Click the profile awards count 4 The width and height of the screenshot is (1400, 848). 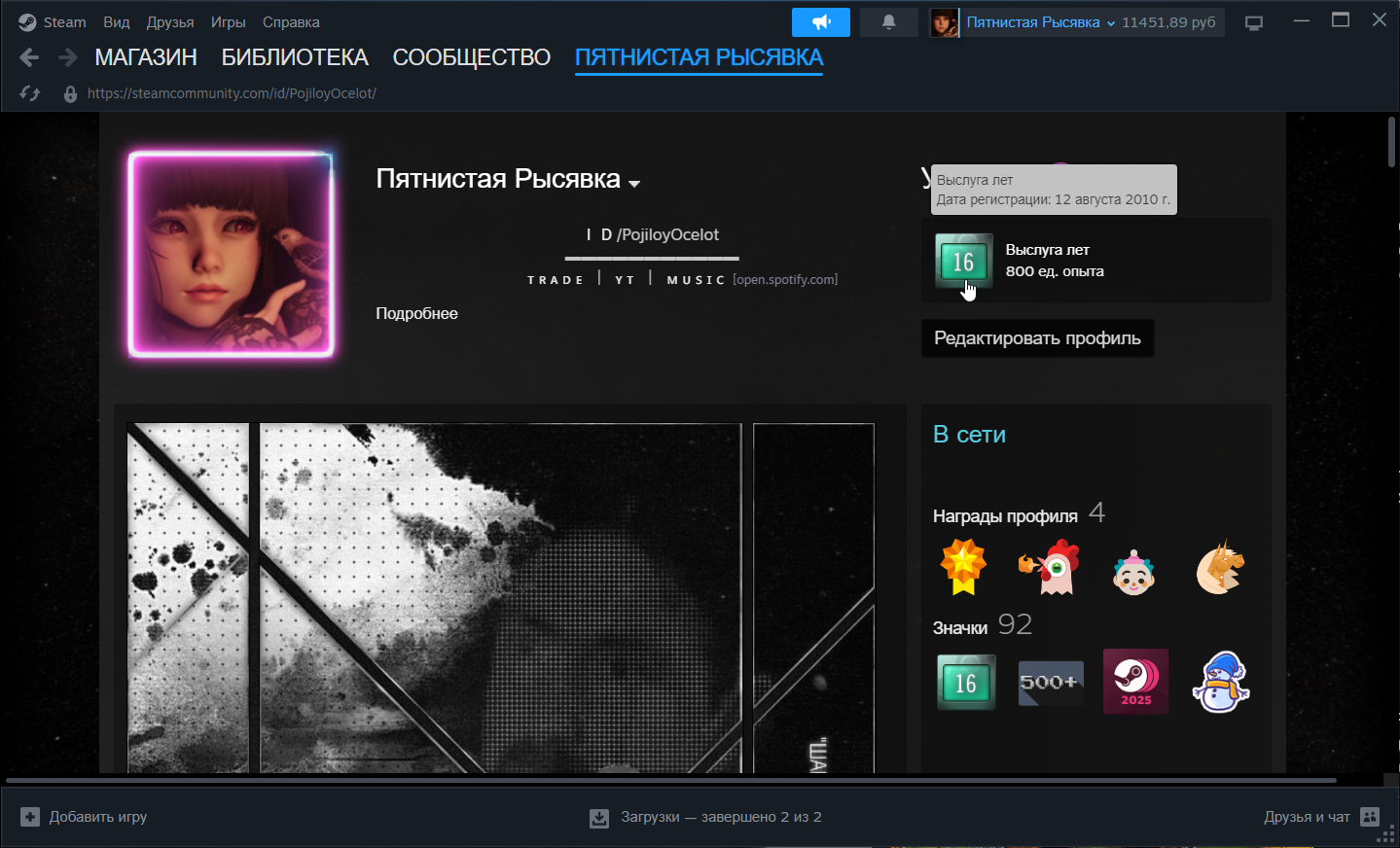click(x=1097, y=512)
